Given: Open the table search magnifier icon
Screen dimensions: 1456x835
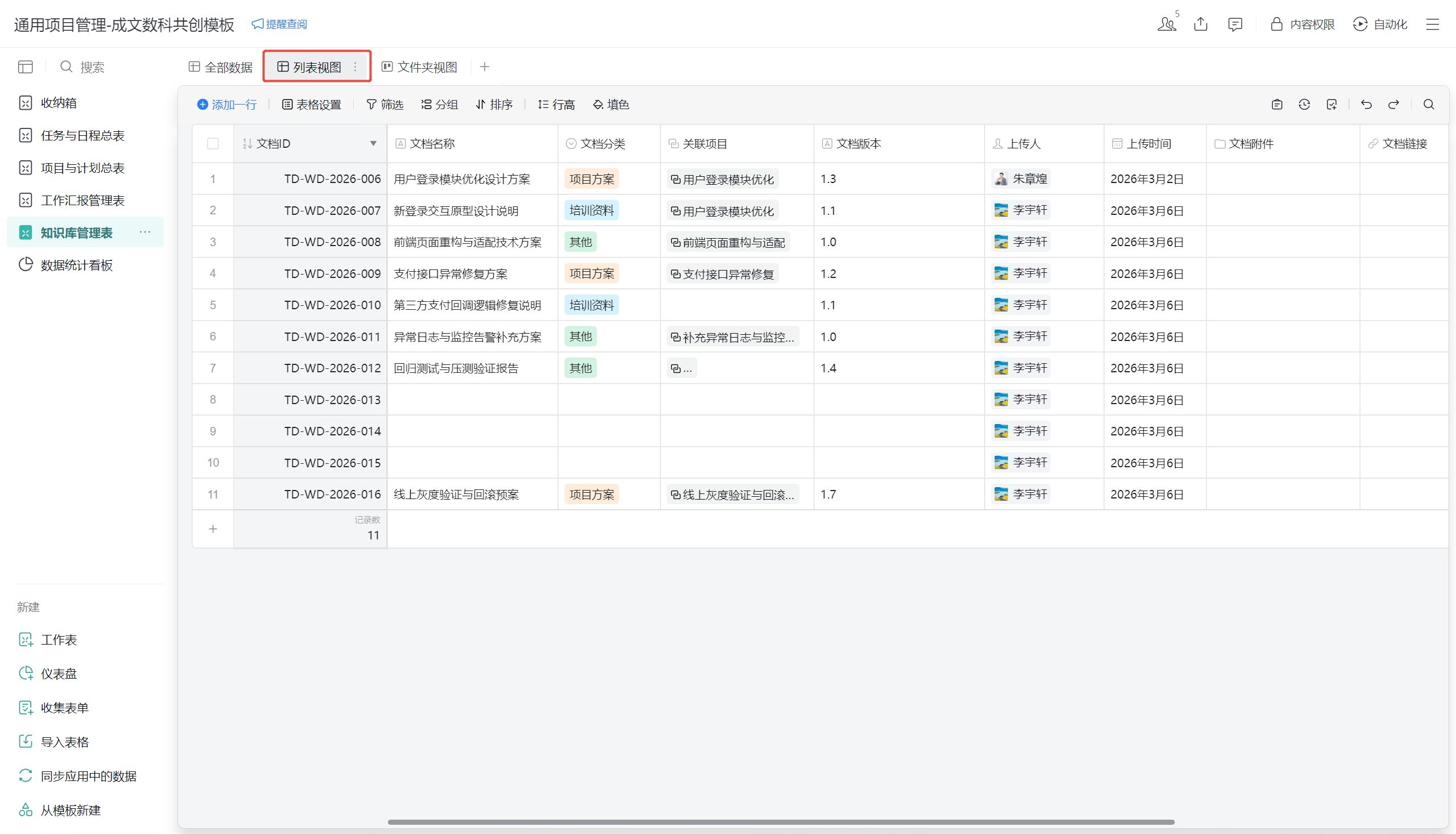Looking at the screenshot, I should (1429, 105).
